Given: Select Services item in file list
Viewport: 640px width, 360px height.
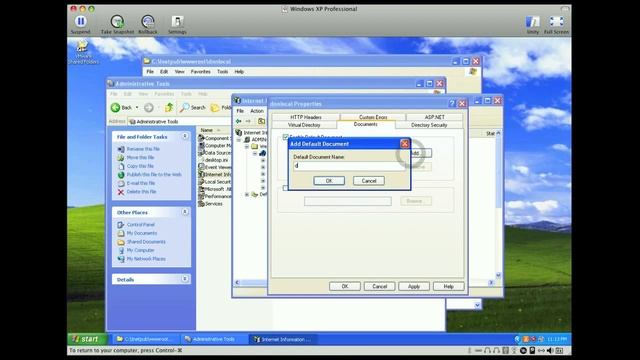Looking at the screenshot, I should coord(211,204).
